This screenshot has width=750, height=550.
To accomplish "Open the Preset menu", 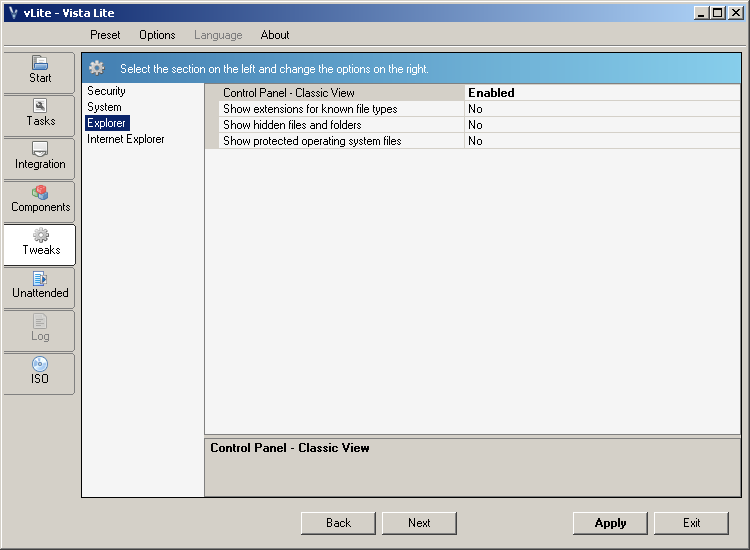I will point(105,35).
